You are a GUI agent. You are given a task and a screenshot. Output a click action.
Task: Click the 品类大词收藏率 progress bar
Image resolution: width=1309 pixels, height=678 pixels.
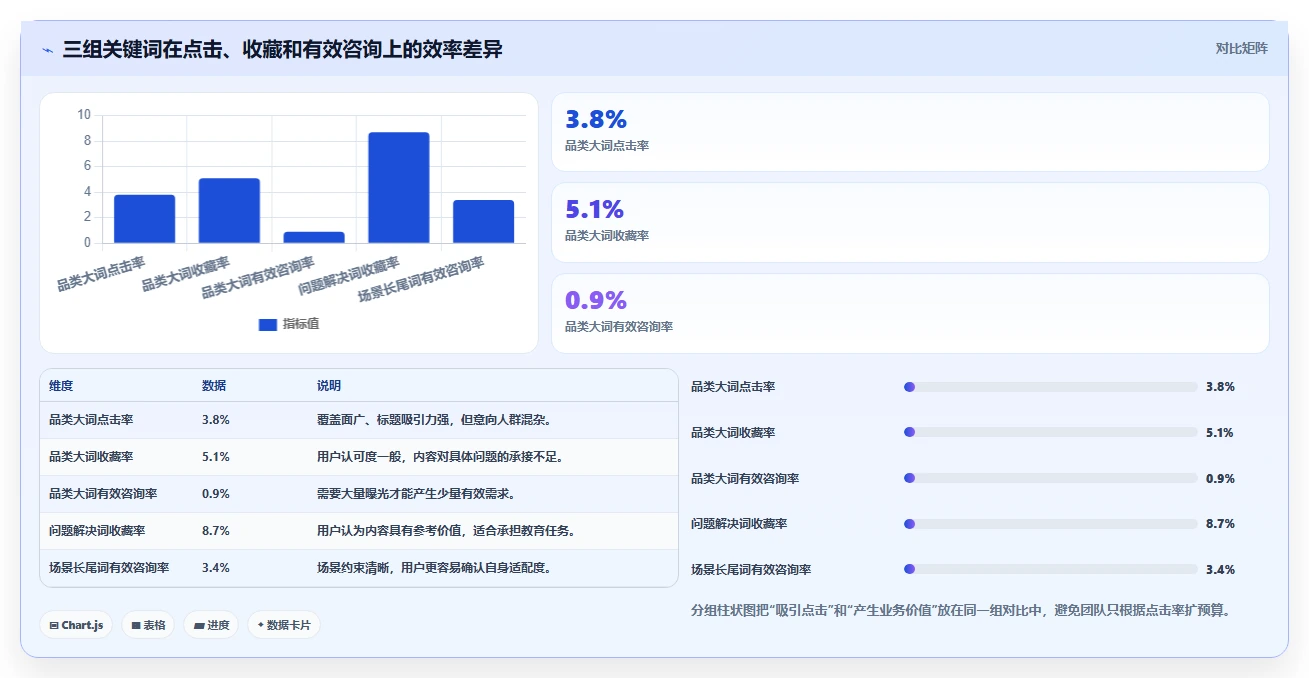tap(1050, 433)
